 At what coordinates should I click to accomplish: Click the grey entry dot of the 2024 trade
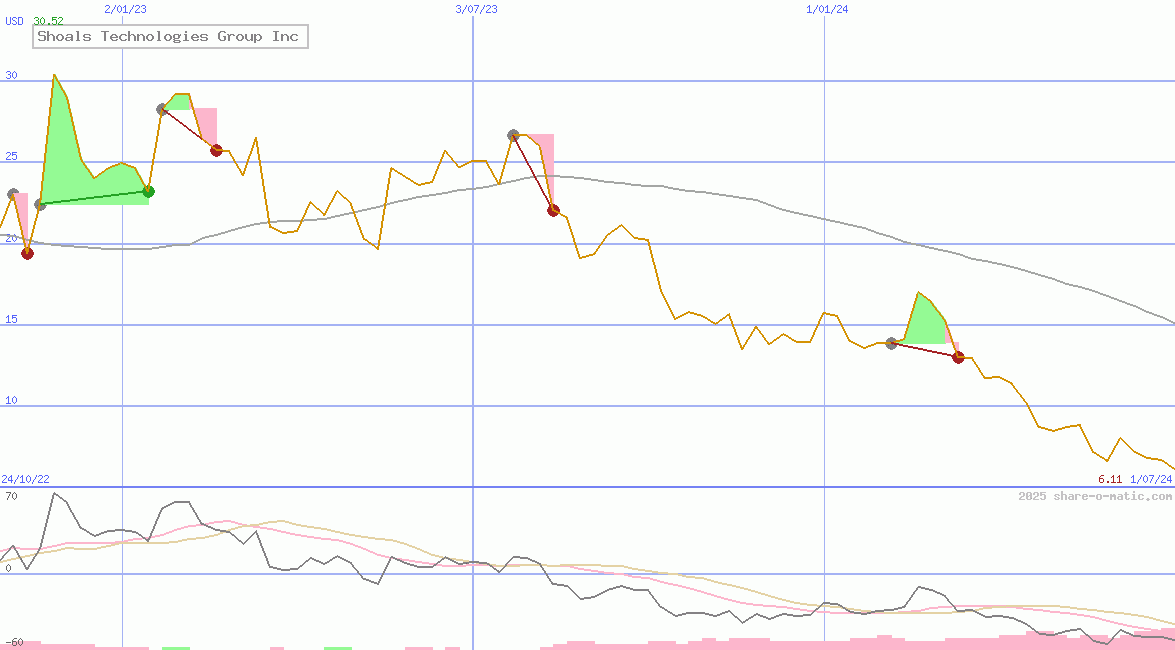(x=891, y=344)
